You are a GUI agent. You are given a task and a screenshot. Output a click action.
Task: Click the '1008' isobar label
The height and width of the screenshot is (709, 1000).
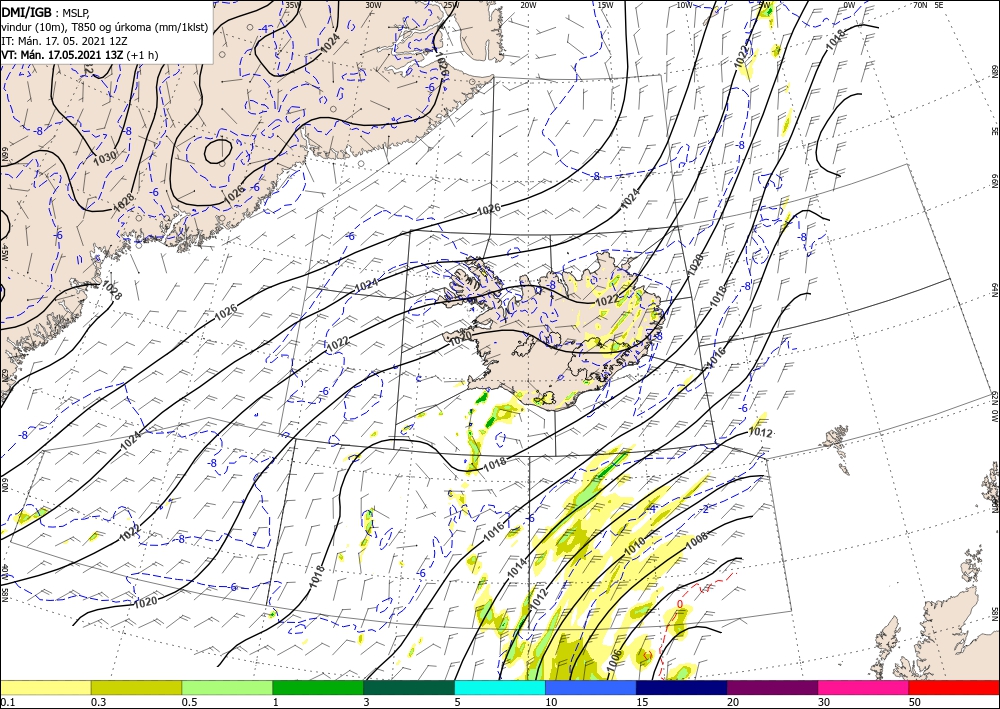pyautogui.click(x=697, y=541)
